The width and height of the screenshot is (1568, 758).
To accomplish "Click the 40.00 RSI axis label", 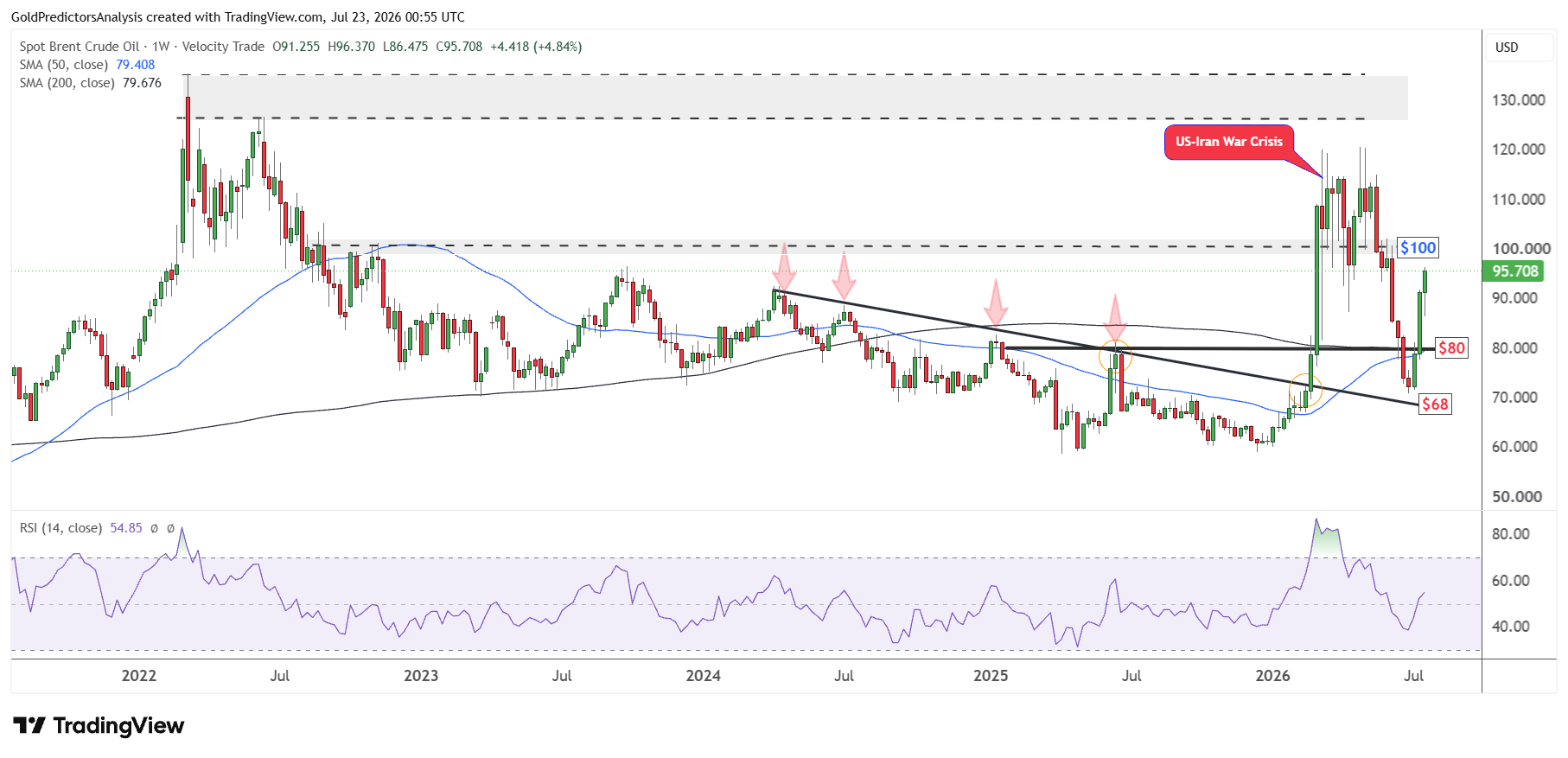I will tap(1510, 627).
